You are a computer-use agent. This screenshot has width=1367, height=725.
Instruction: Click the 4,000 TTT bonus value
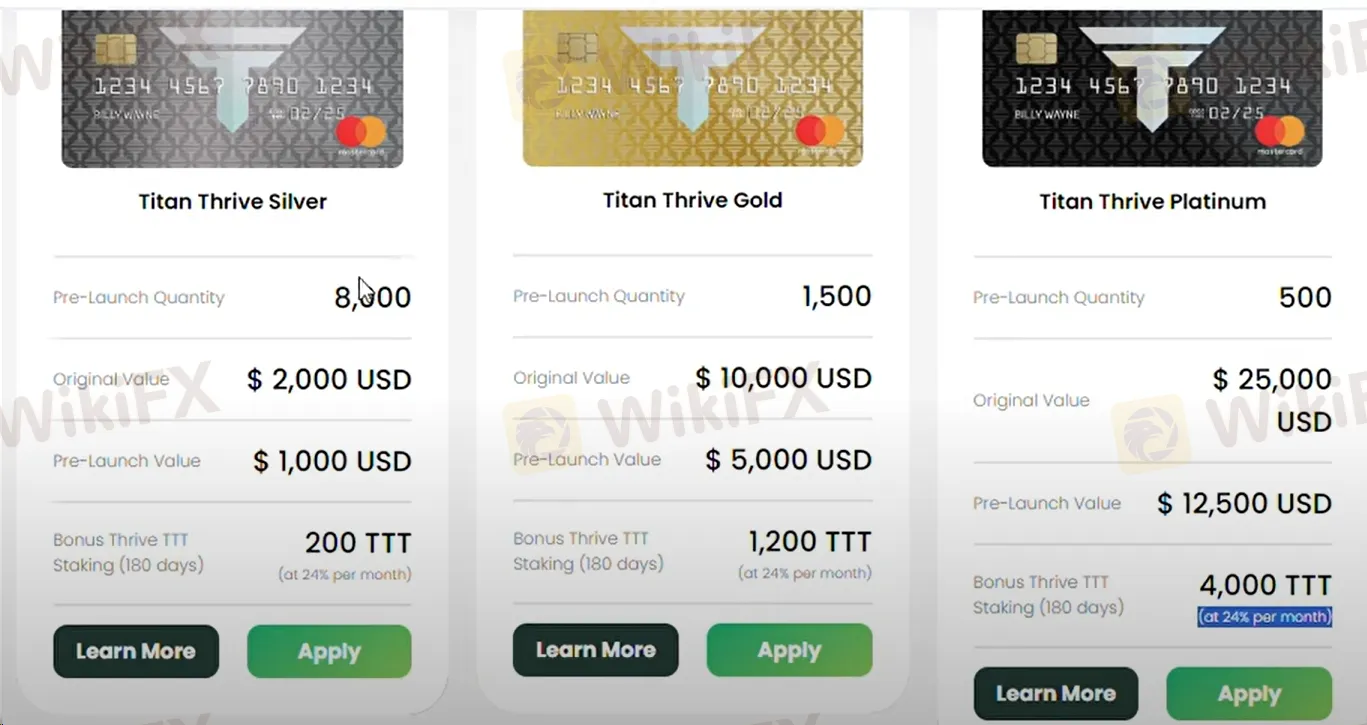(x=1265, y=585)
